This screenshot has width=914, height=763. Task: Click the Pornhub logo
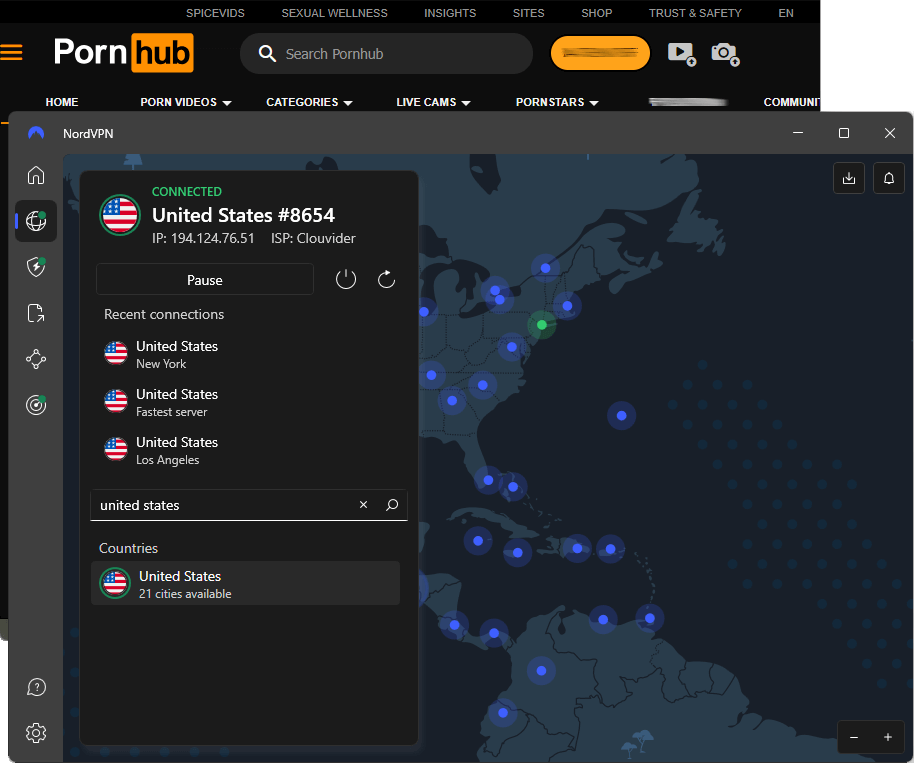[x=124, y=52]
